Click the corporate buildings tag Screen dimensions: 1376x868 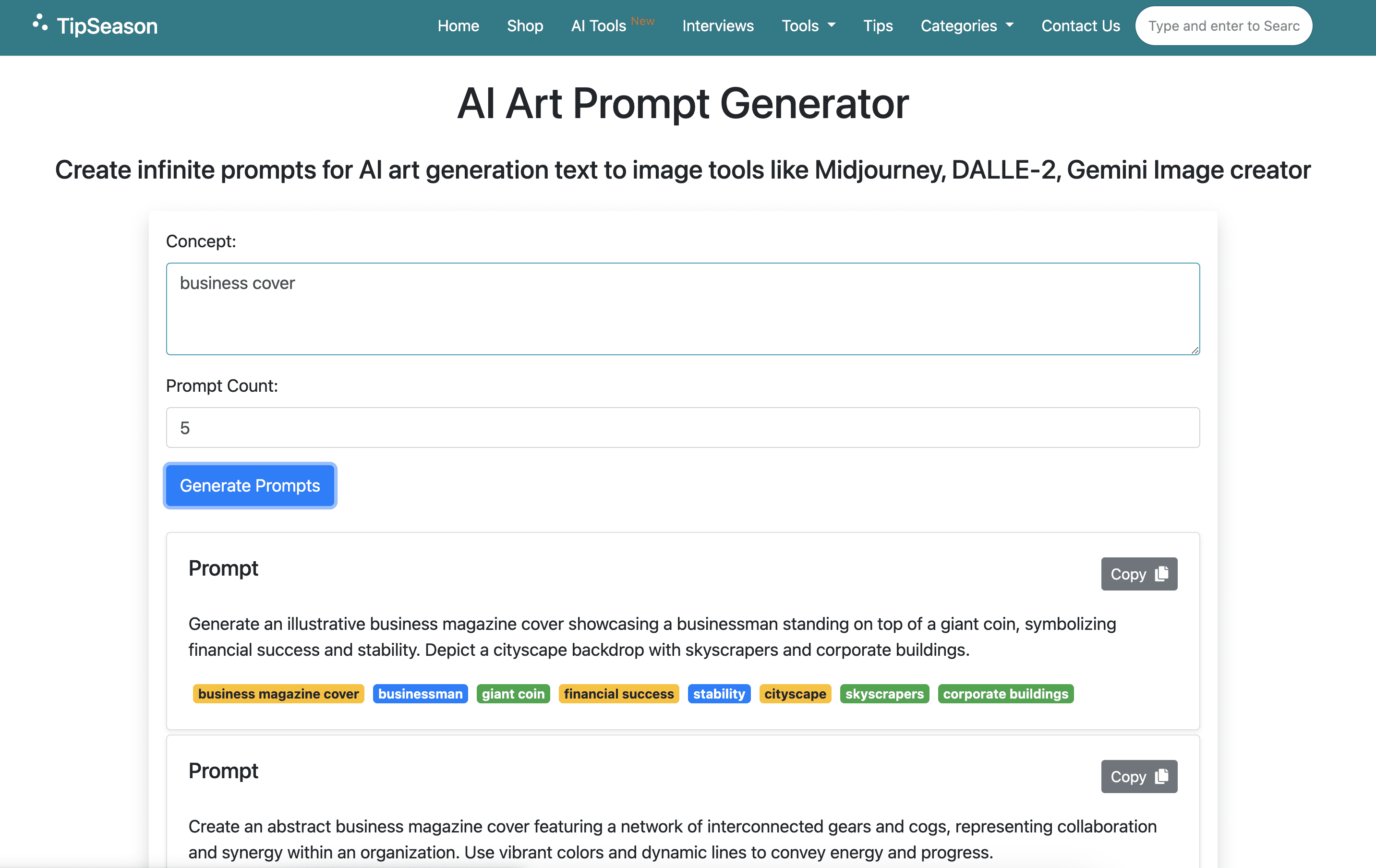pyautogui.click(x=1005, y=694)
